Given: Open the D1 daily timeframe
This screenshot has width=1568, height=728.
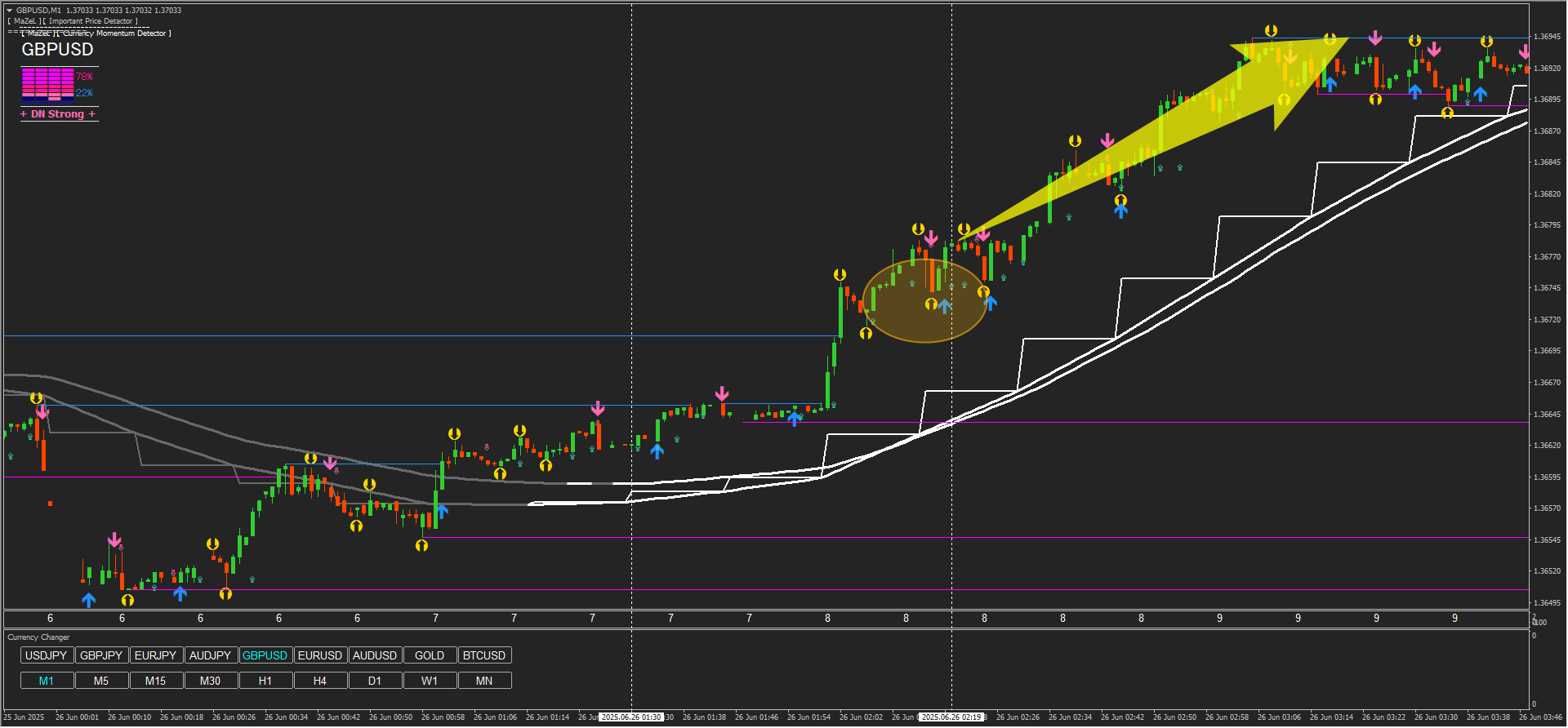Looking at the screenshot, I should (x=375, y=681).
